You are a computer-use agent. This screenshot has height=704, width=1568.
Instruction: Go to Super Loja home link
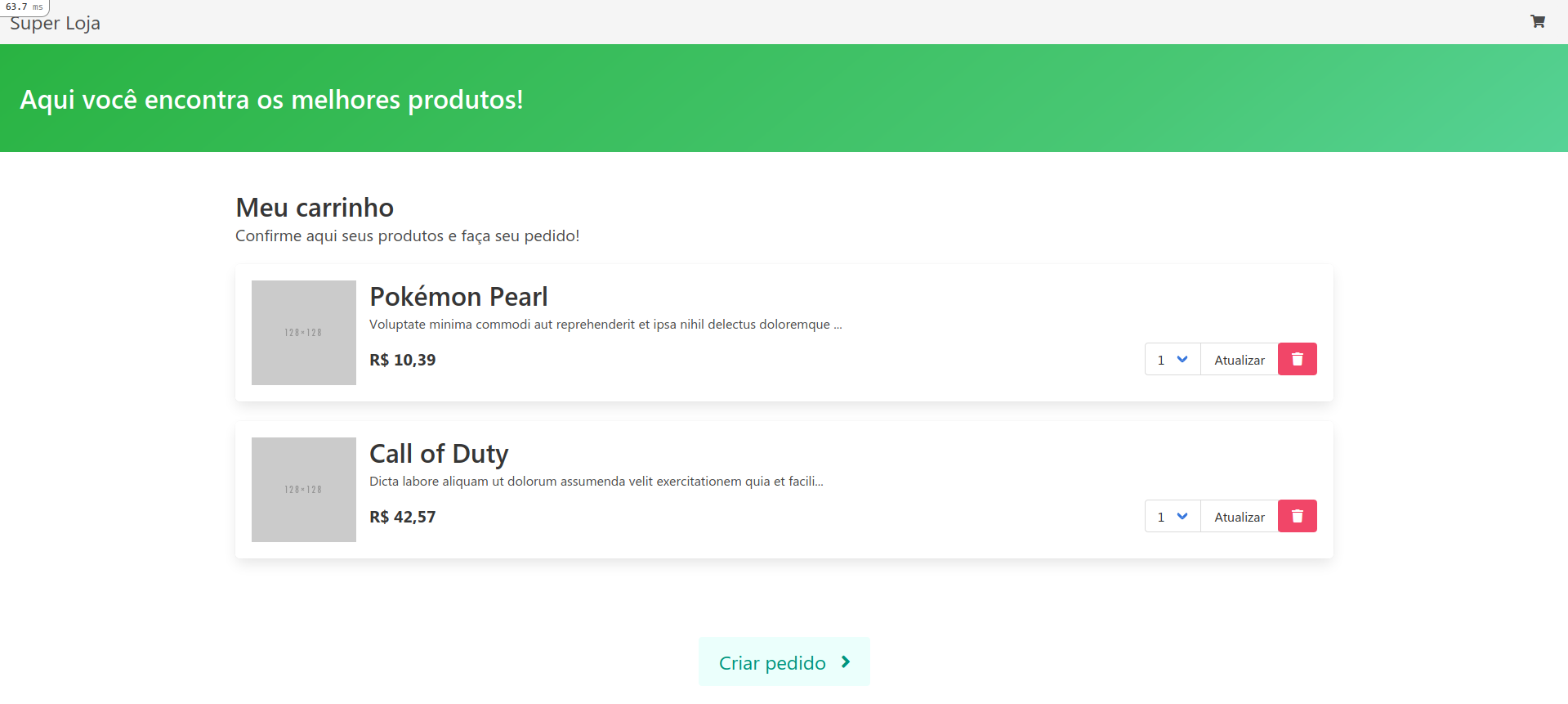55,23
